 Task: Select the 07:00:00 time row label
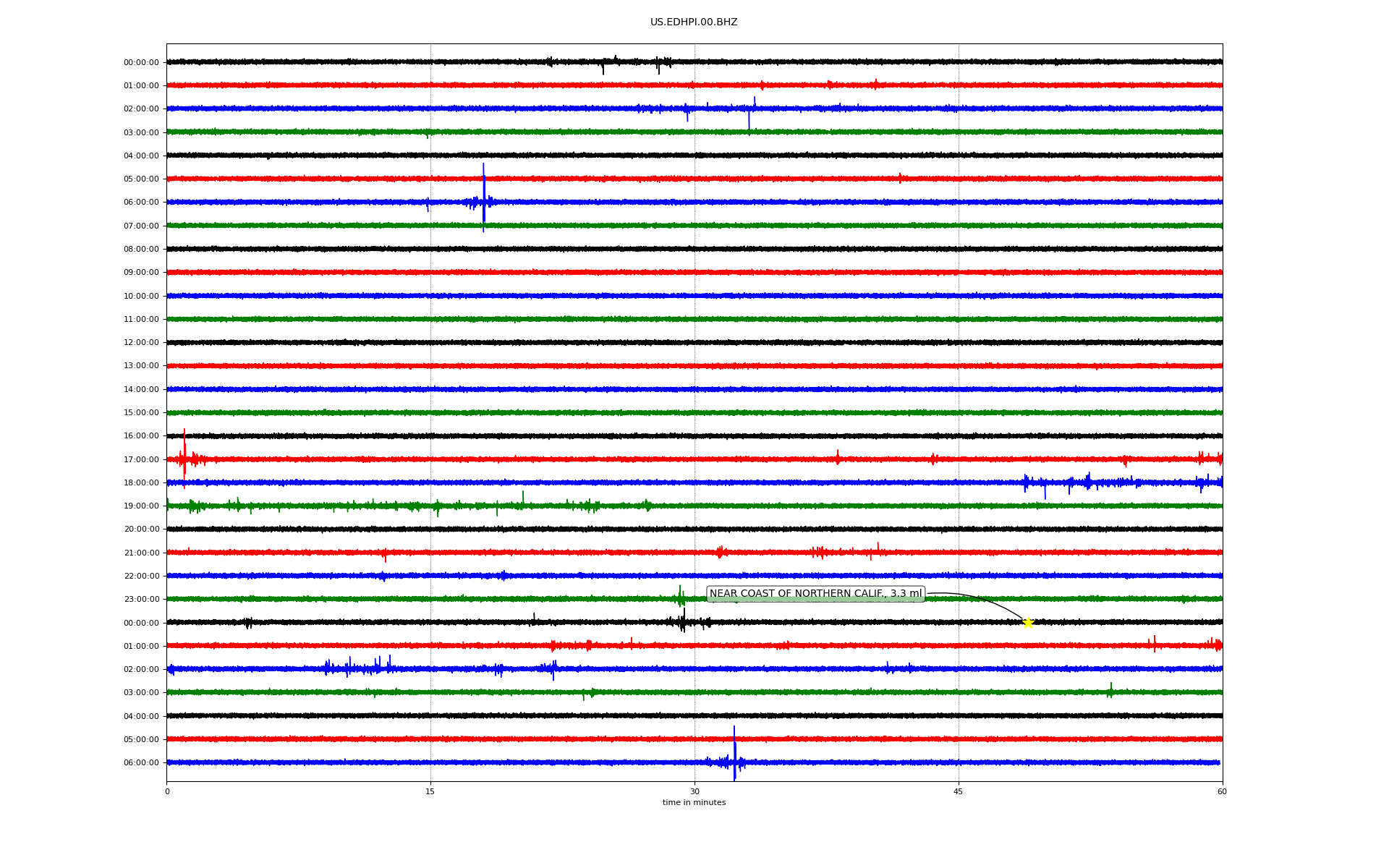coord(141,226)
